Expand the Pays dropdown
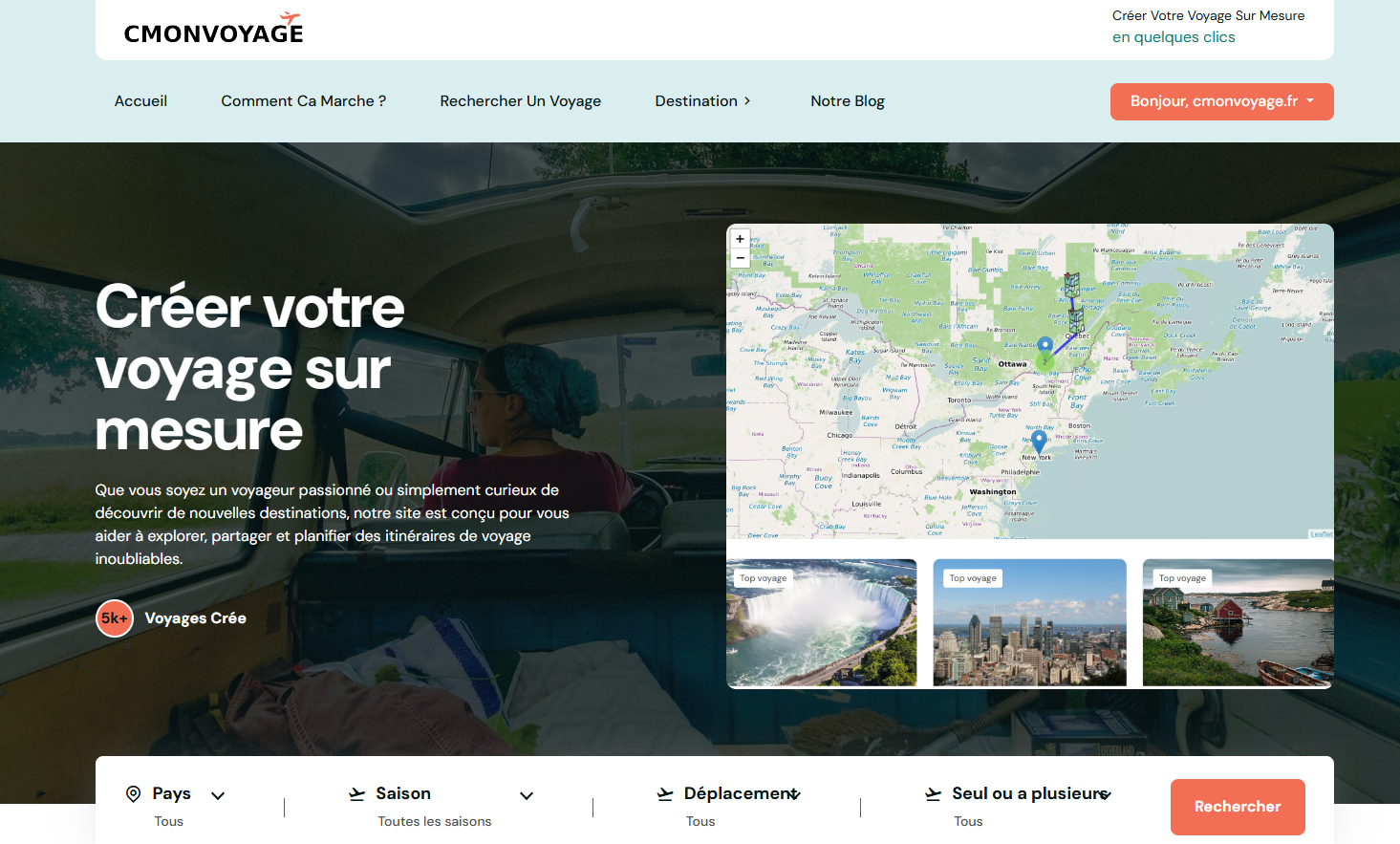The width and height of the screenshot is (1400, 844). point(218,795)
